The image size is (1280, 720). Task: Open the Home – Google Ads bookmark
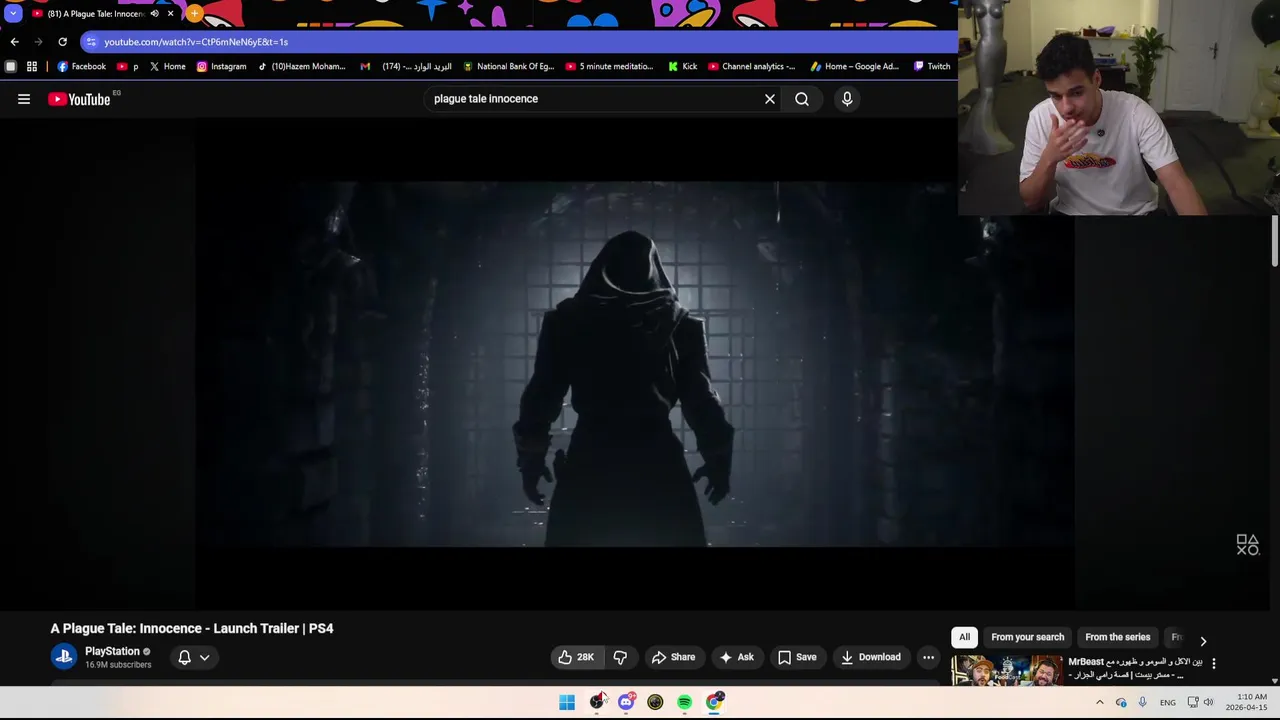pos(854,67)
